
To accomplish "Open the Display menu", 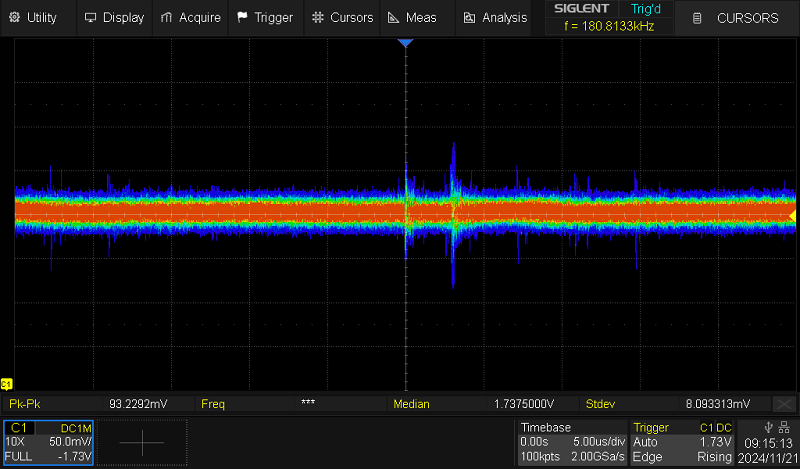I will click(x=114, y=17).
